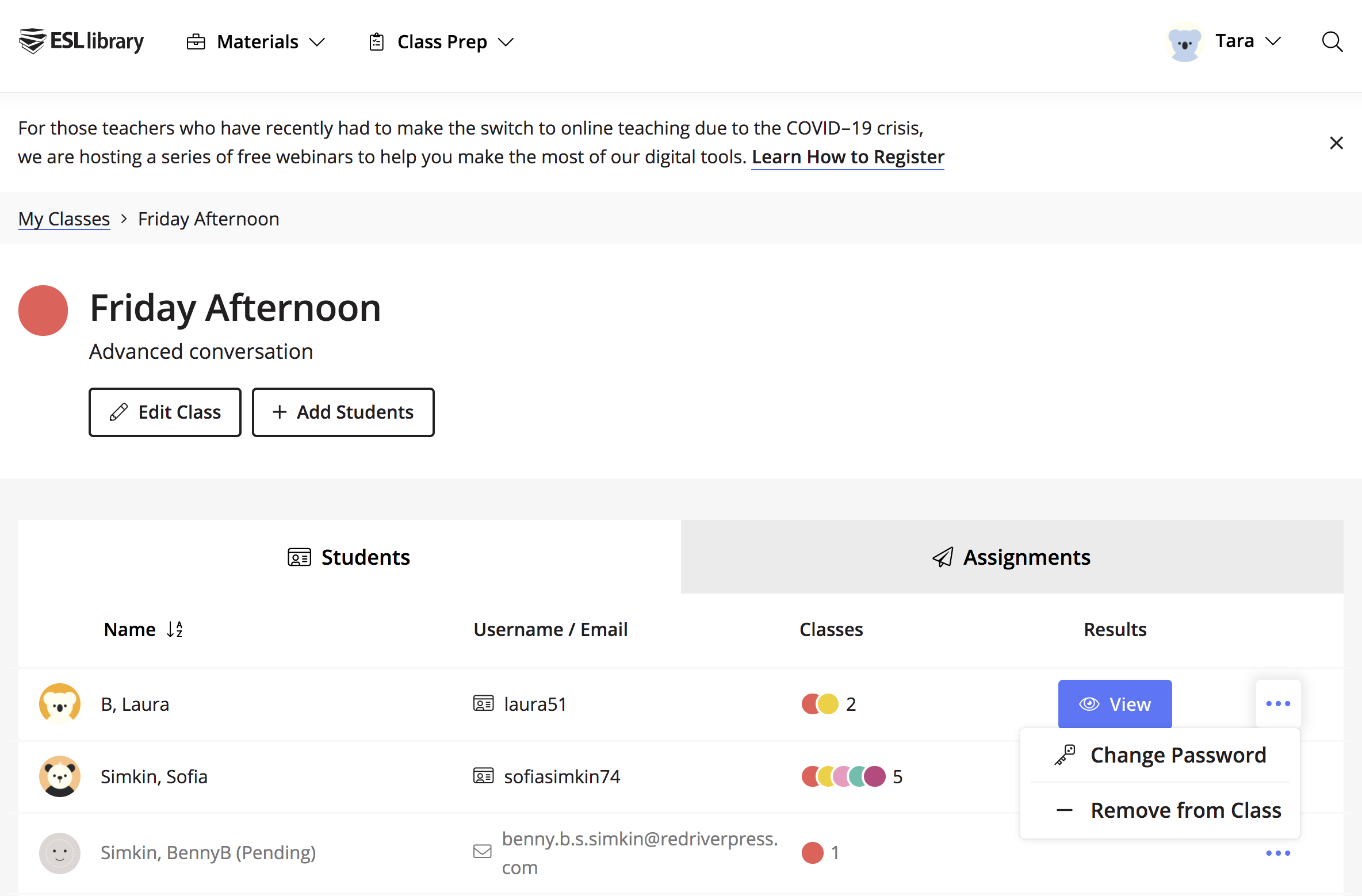Click BennyB Simkin's pending avatar

(x=60, y=853)
